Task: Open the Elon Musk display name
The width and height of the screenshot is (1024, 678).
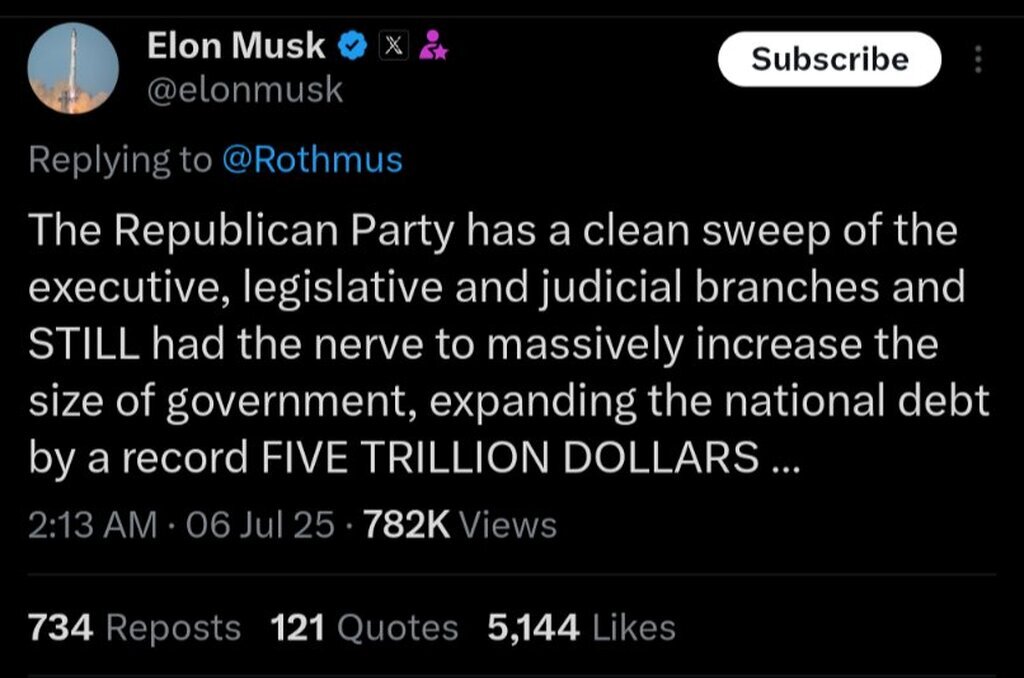Action: [236, 45]
